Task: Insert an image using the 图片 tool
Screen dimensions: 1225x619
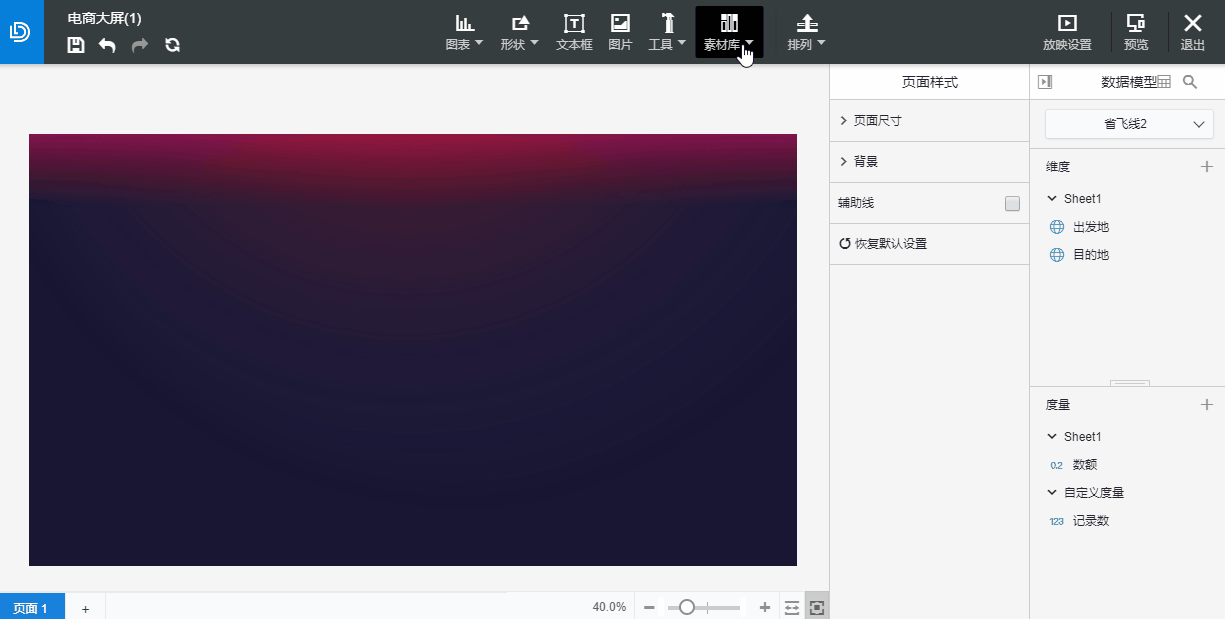Action: coord(620,32)
